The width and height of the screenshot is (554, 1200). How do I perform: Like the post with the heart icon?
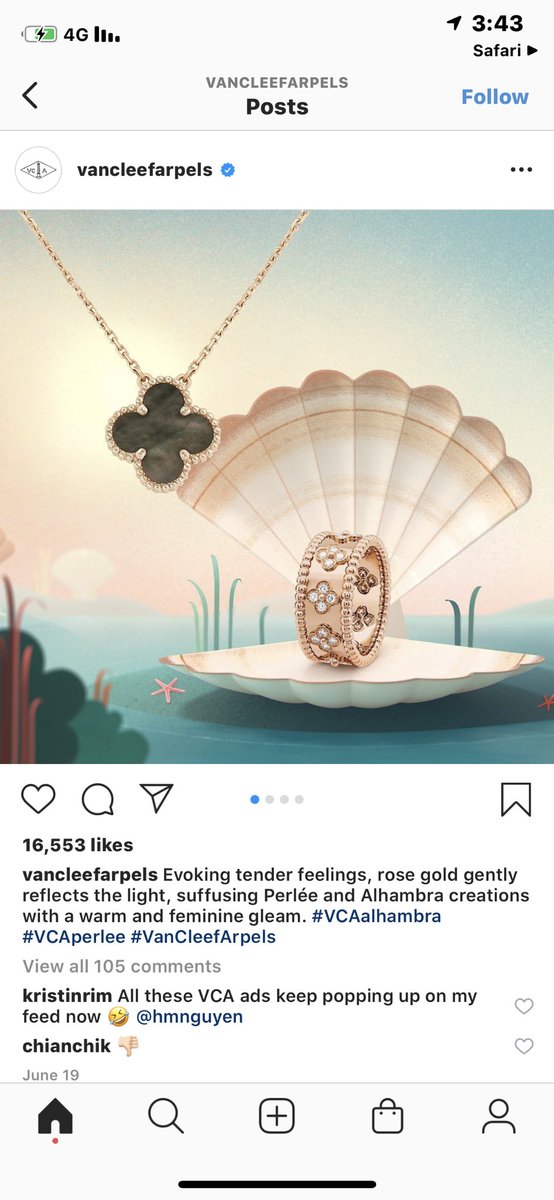click(x=38, y=798)
